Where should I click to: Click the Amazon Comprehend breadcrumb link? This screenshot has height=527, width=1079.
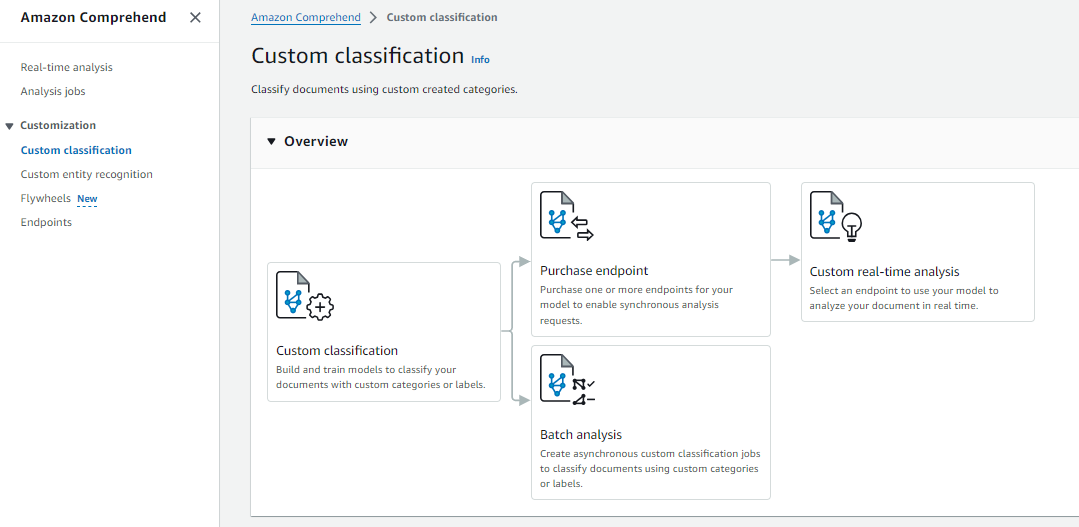tap(306, 17)
